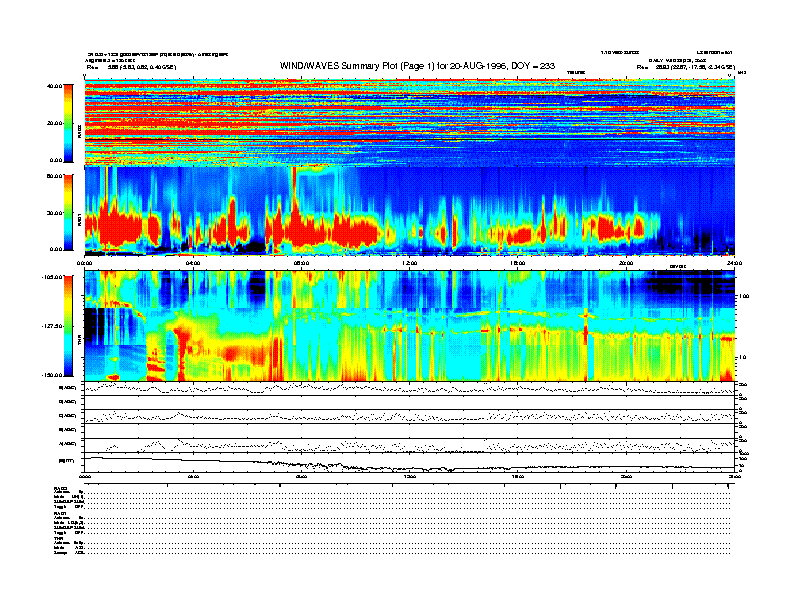Click inside the TNR spectrogram panel
Image resolution: width=792 pixels, height=612 pixels.
point(410,326)
